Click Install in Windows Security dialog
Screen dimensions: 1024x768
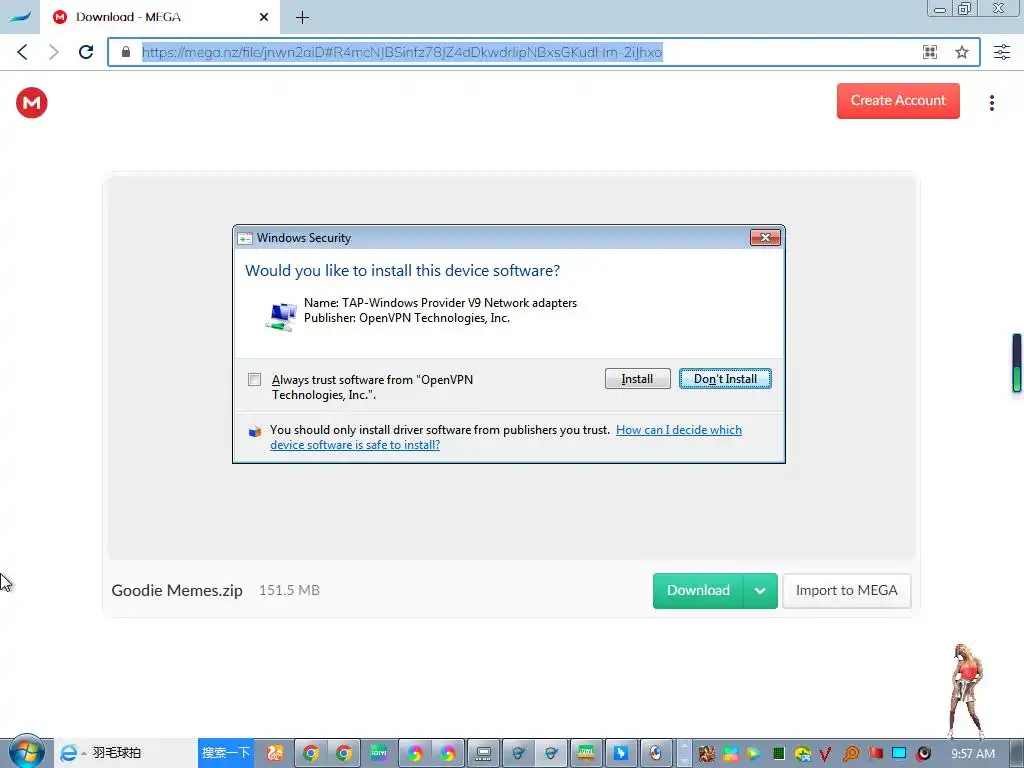click(x=637, y=379)
